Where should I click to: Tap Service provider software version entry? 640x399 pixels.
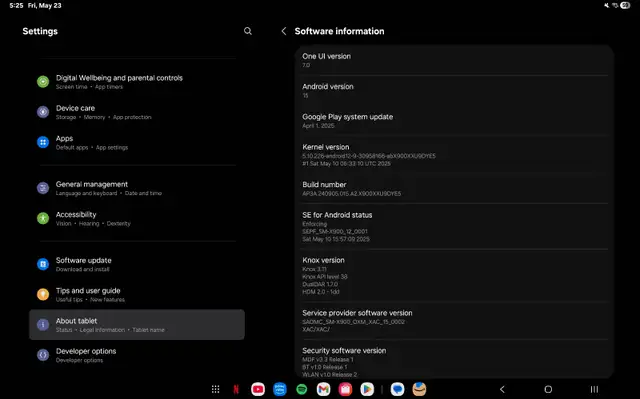click(454, 321)
